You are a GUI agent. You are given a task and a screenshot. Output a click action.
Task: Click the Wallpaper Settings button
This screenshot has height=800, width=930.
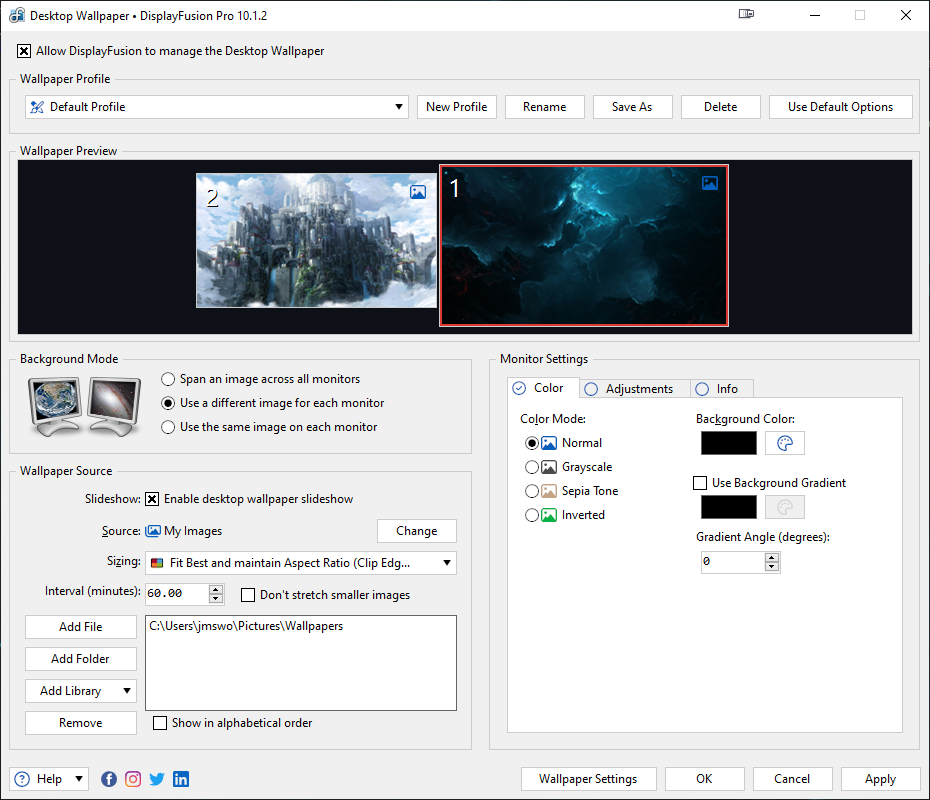coord(588,779)
